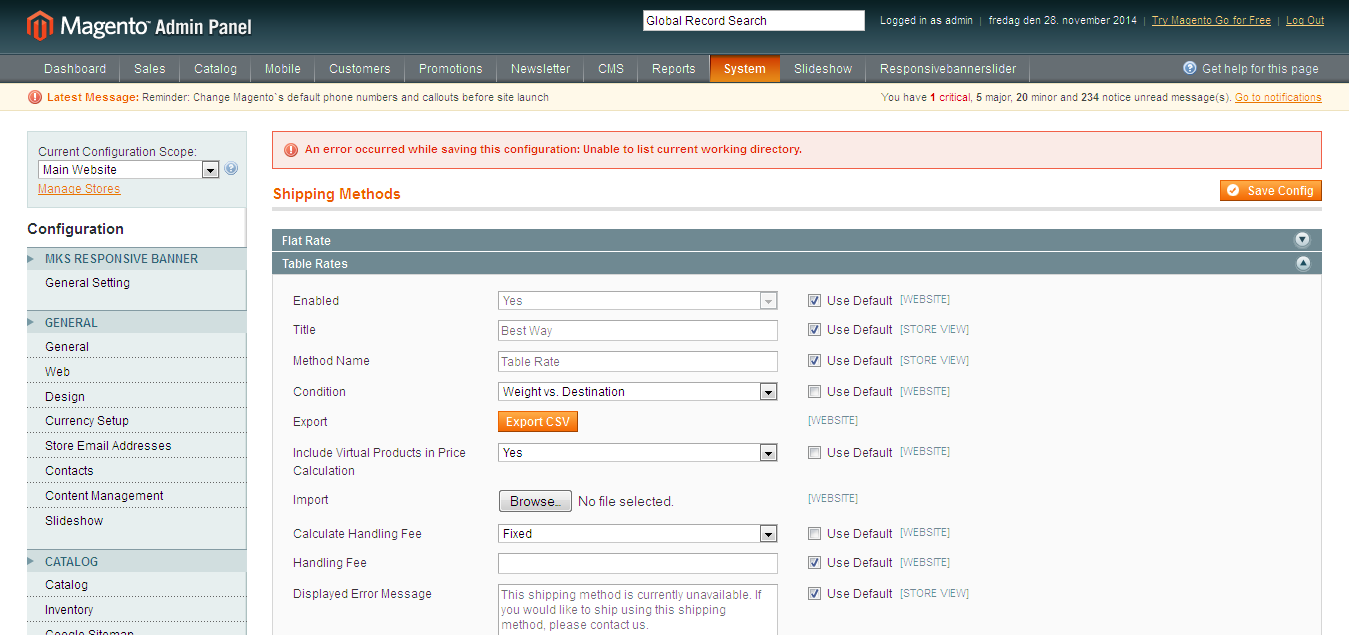Toggle Use Default for Method Name
1349x635 pixels.
(x=814, y=360)
